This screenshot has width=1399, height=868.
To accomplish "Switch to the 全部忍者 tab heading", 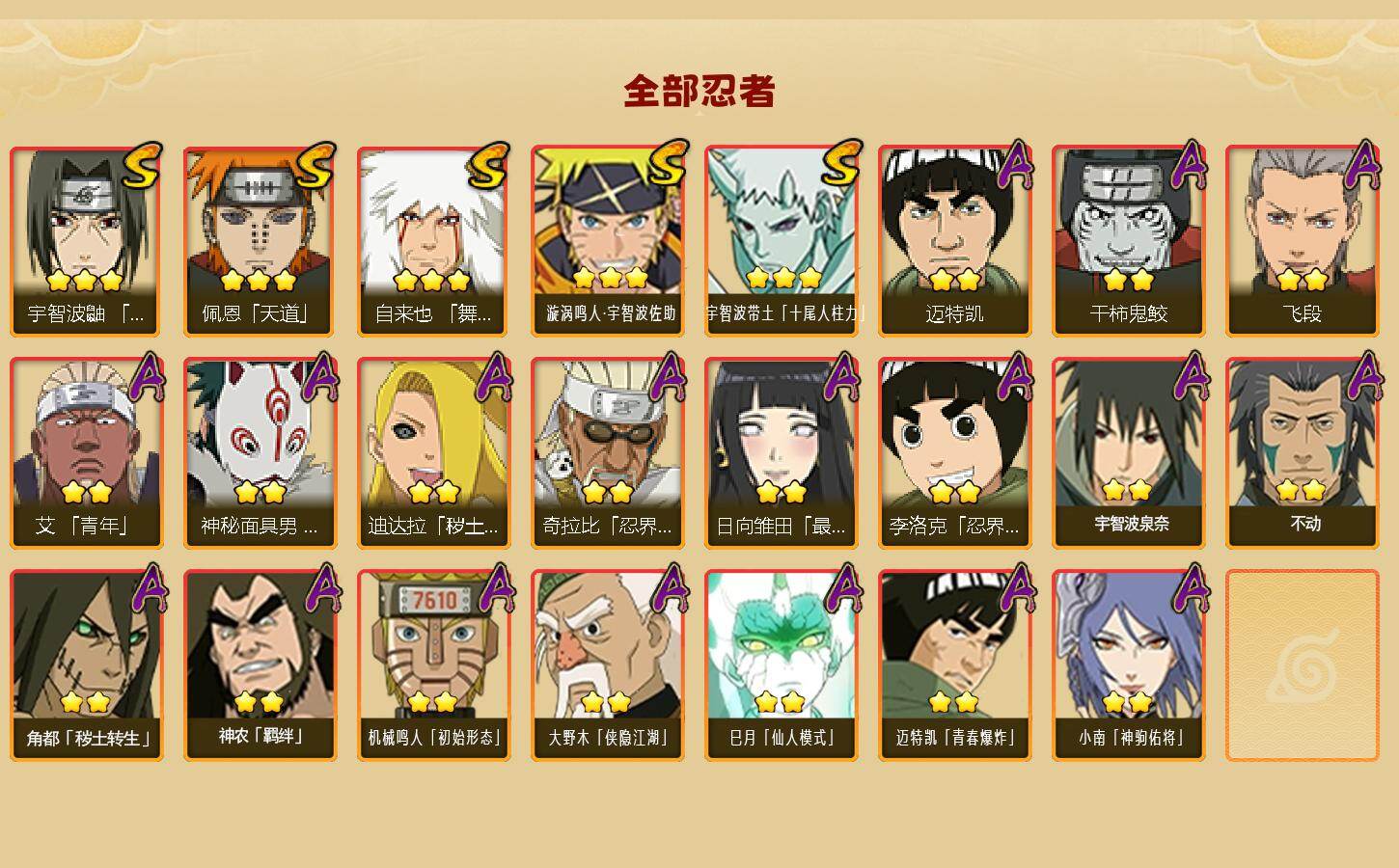I will (699, 91).
